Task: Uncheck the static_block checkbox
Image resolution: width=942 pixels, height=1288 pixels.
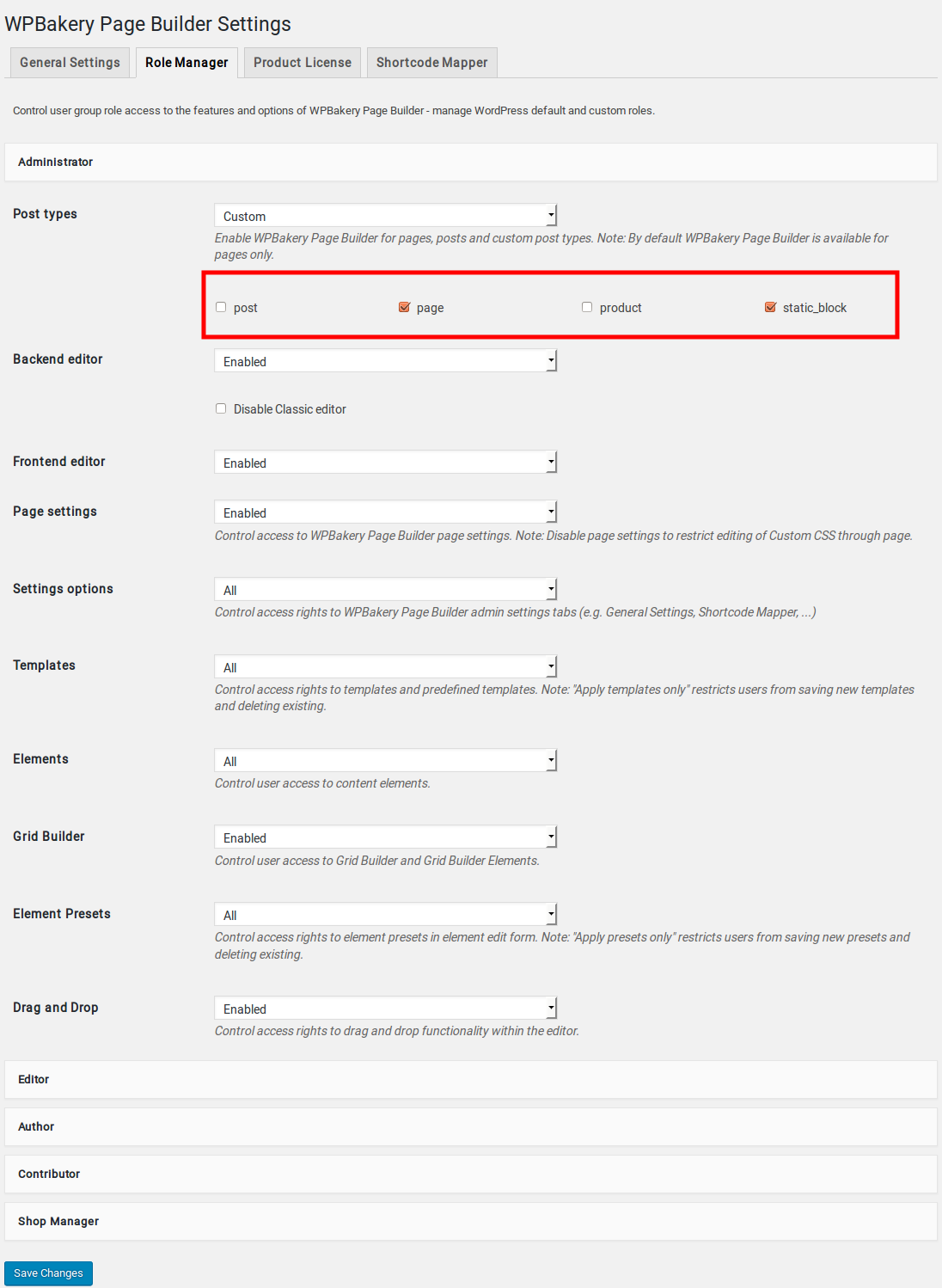Action: 770,307
